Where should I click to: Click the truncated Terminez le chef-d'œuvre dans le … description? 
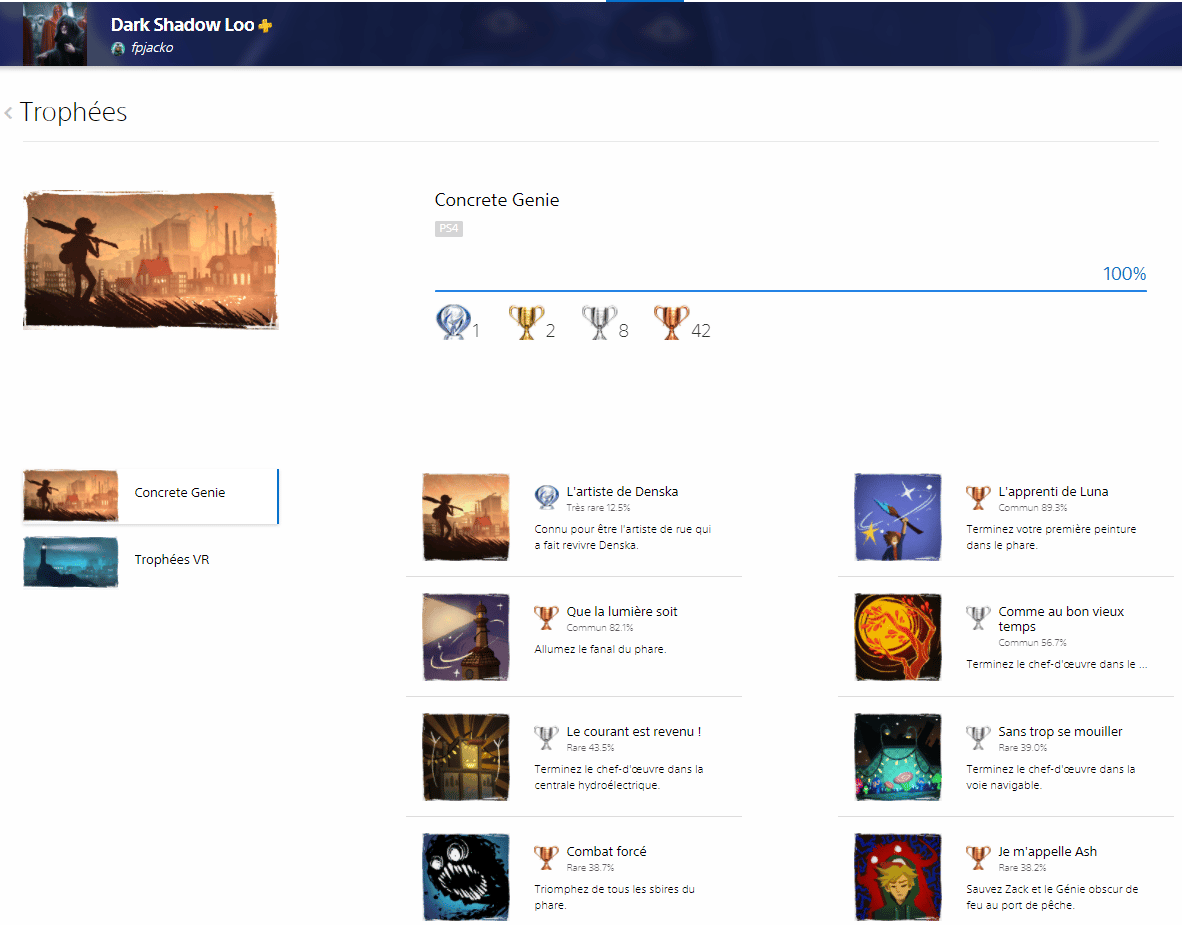(1057, 664)
